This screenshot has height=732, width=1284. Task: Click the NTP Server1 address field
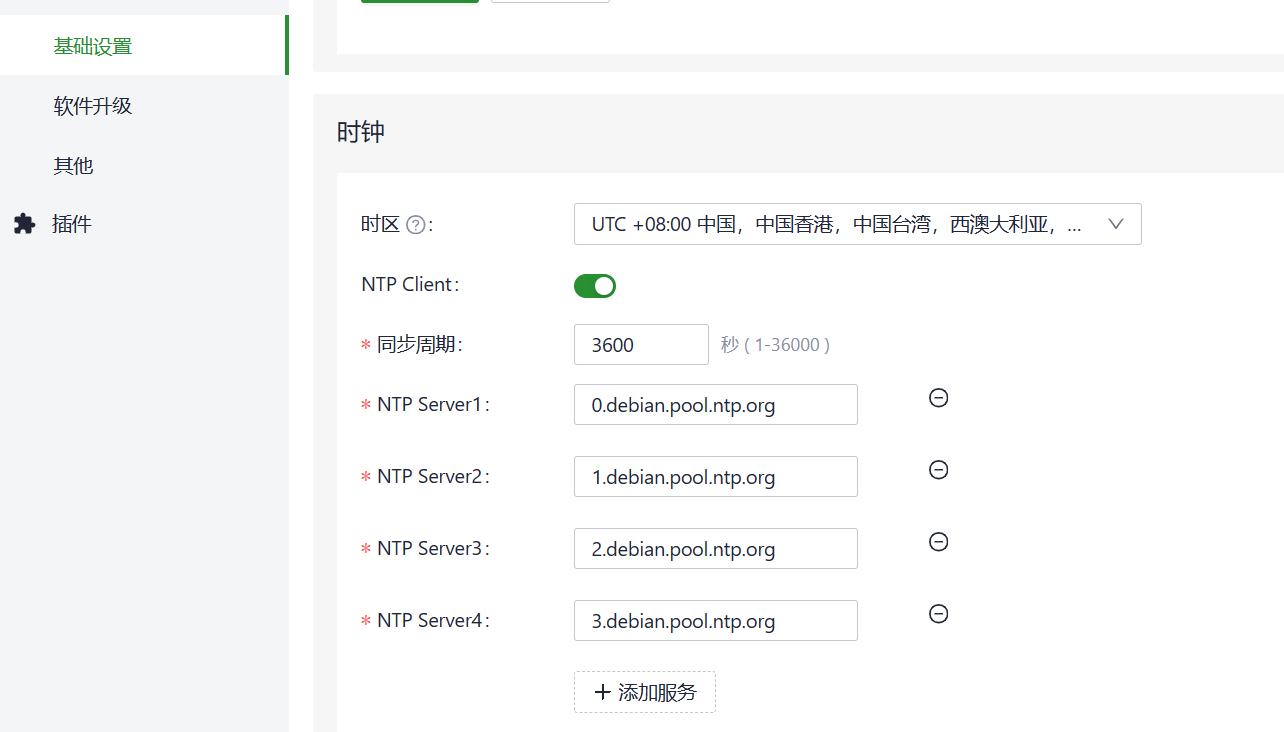(715, 405)
